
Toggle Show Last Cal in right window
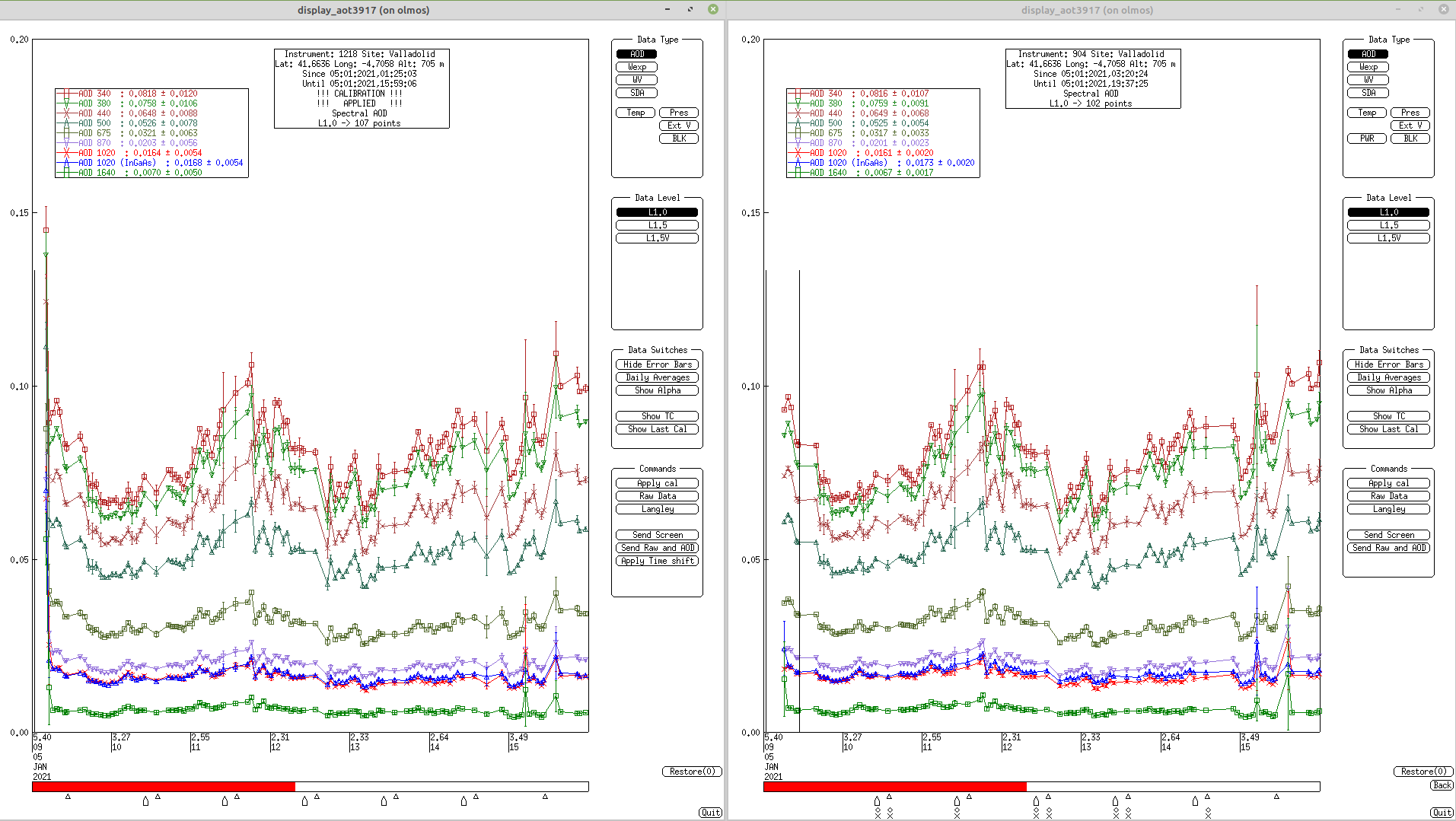(x=1388, y=429)
